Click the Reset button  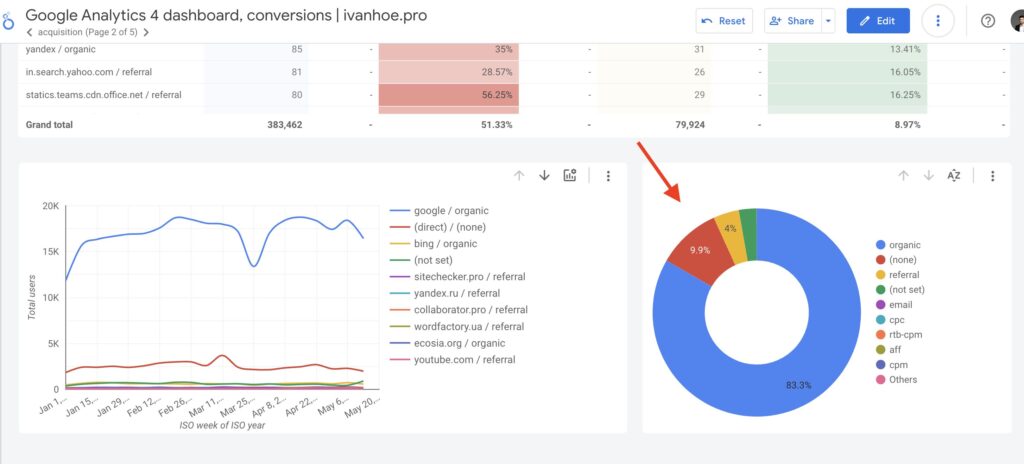point(724,21)
